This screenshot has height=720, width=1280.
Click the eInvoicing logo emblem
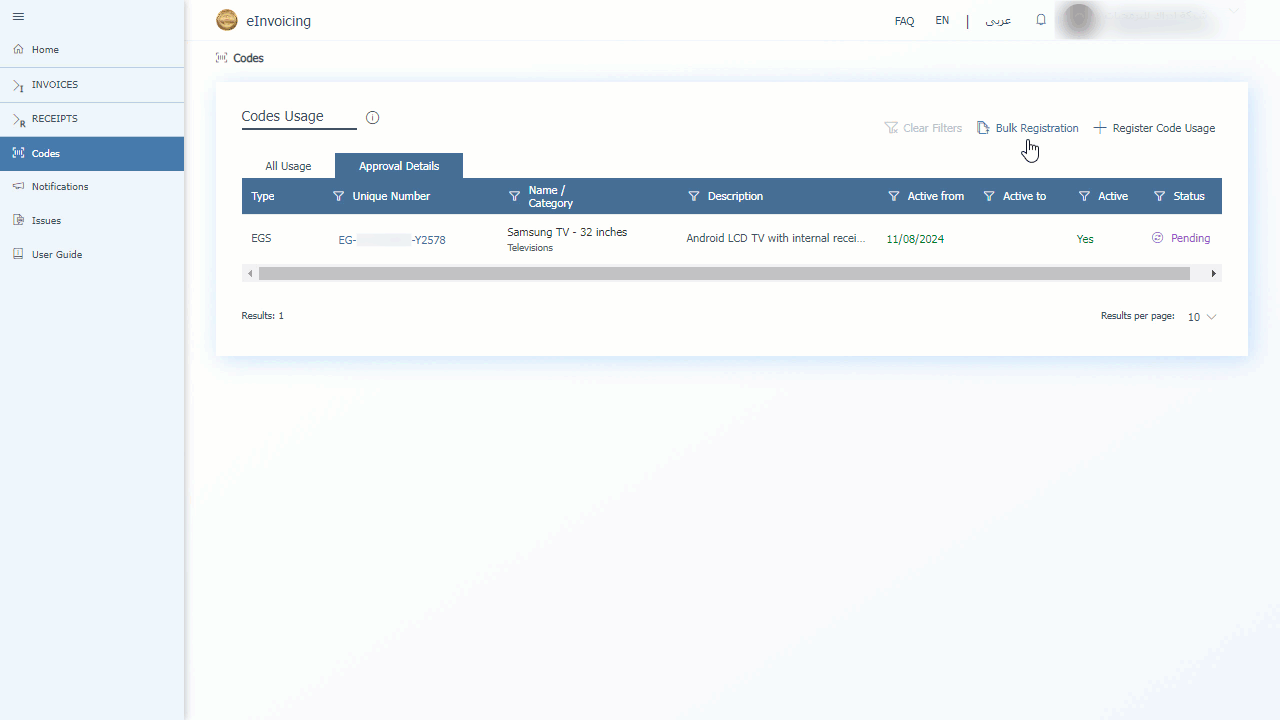[227, 20]
